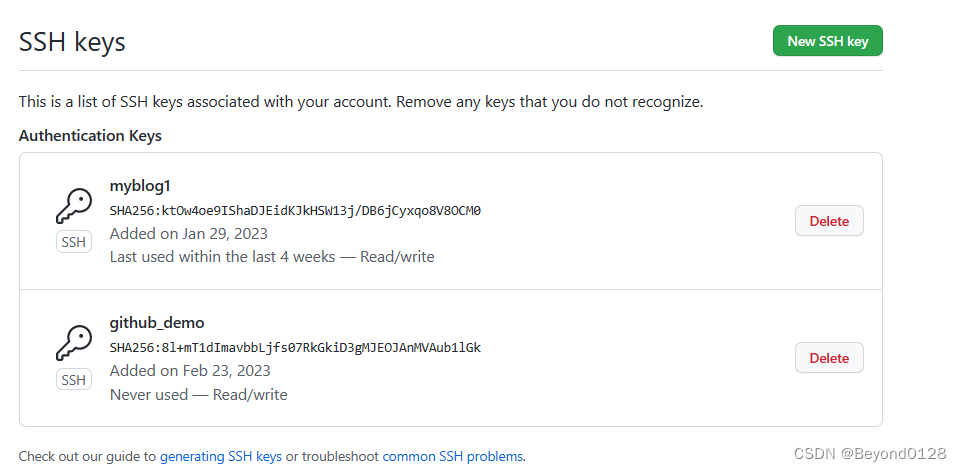Click the Added on Jan 29, 2023 text
This screenshot has height=471, width=962.
(188, 233)
